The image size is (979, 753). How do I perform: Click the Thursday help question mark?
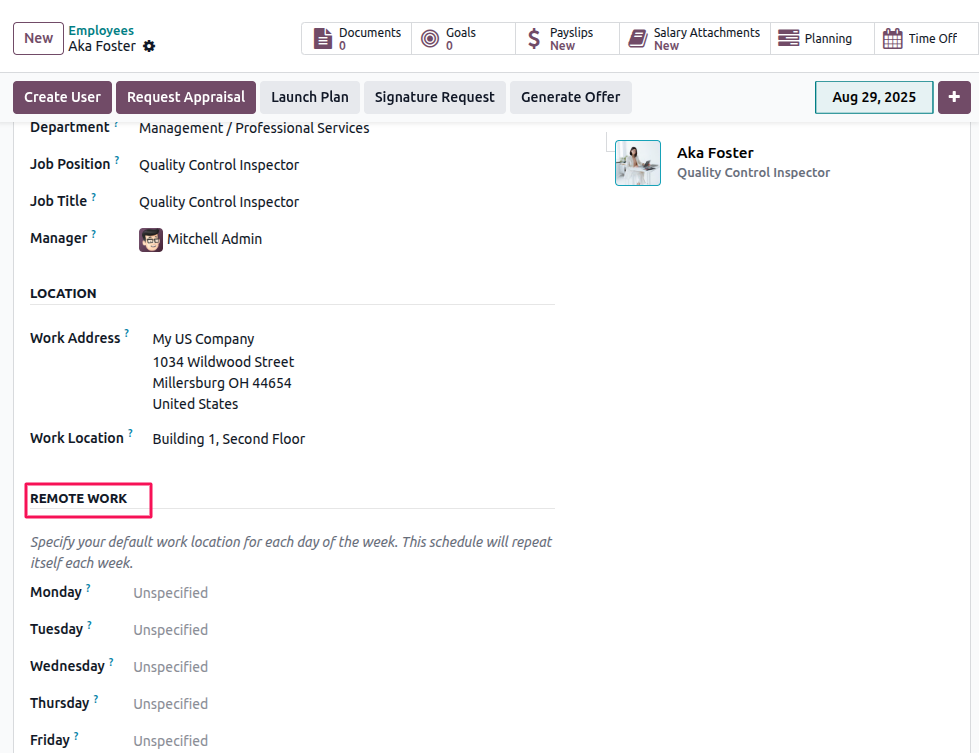coord(96,699)
